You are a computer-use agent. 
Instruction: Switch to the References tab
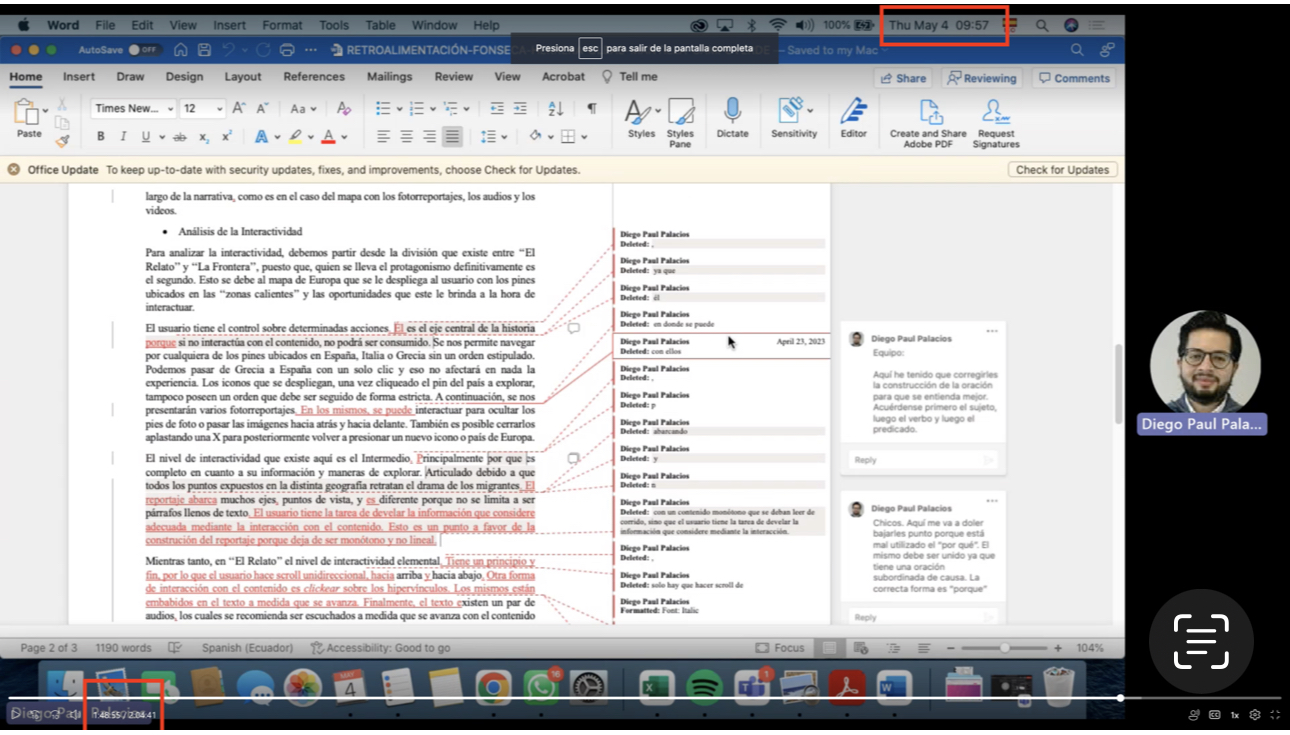(x=313, y=77)
